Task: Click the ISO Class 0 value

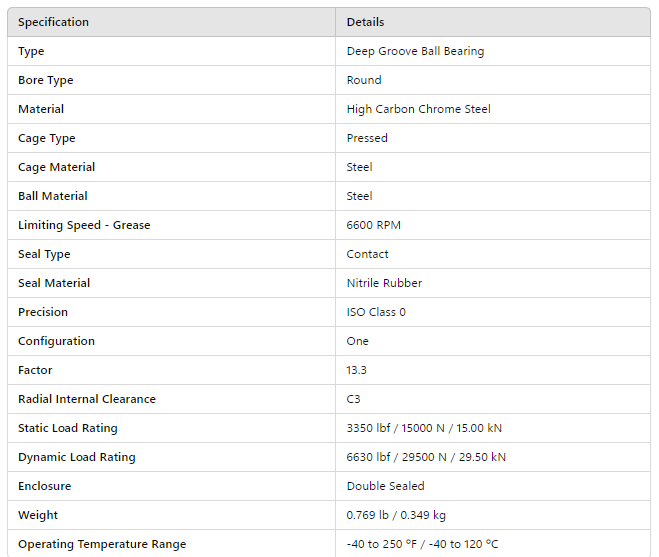Action: click(376, 312)
